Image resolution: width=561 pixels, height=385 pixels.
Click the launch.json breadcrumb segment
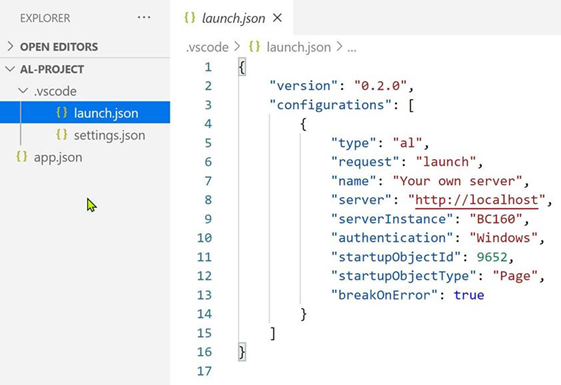299,47
